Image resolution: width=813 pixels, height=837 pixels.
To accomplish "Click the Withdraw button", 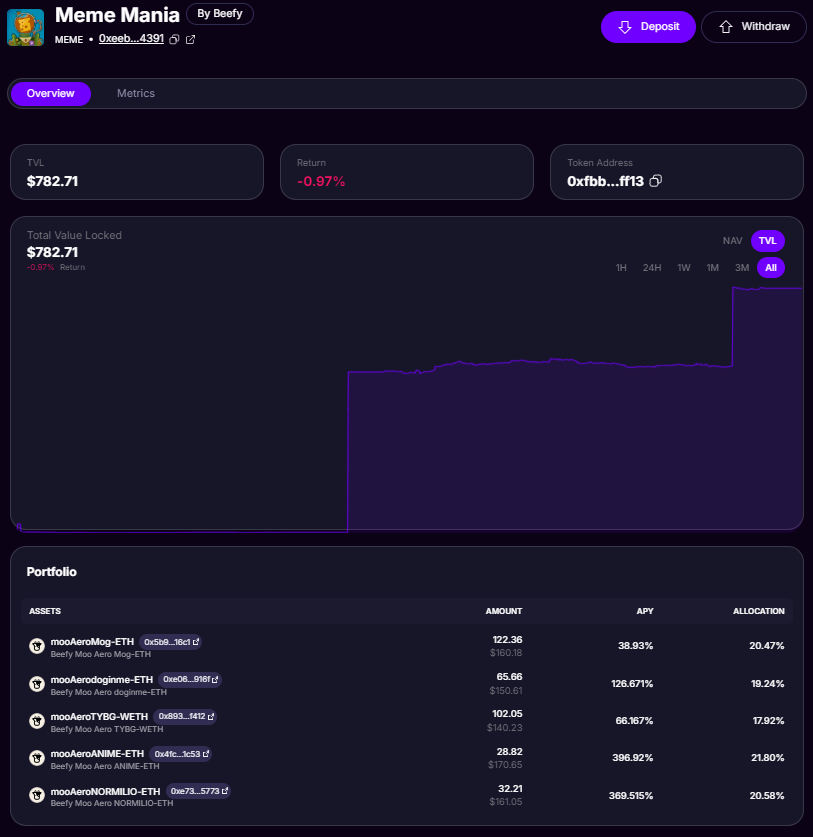I will [753, 27].
